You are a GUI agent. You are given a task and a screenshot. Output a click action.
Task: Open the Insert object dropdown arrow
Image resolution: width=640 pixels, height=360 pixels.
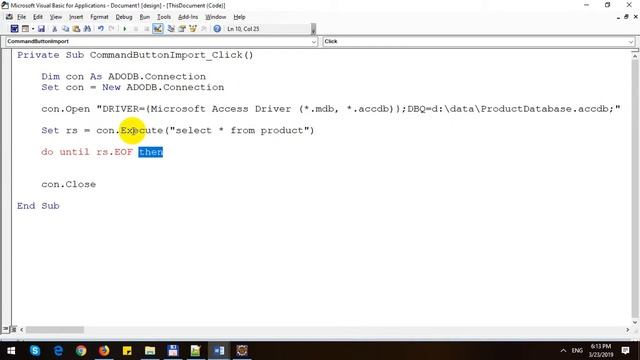point(33,29)
